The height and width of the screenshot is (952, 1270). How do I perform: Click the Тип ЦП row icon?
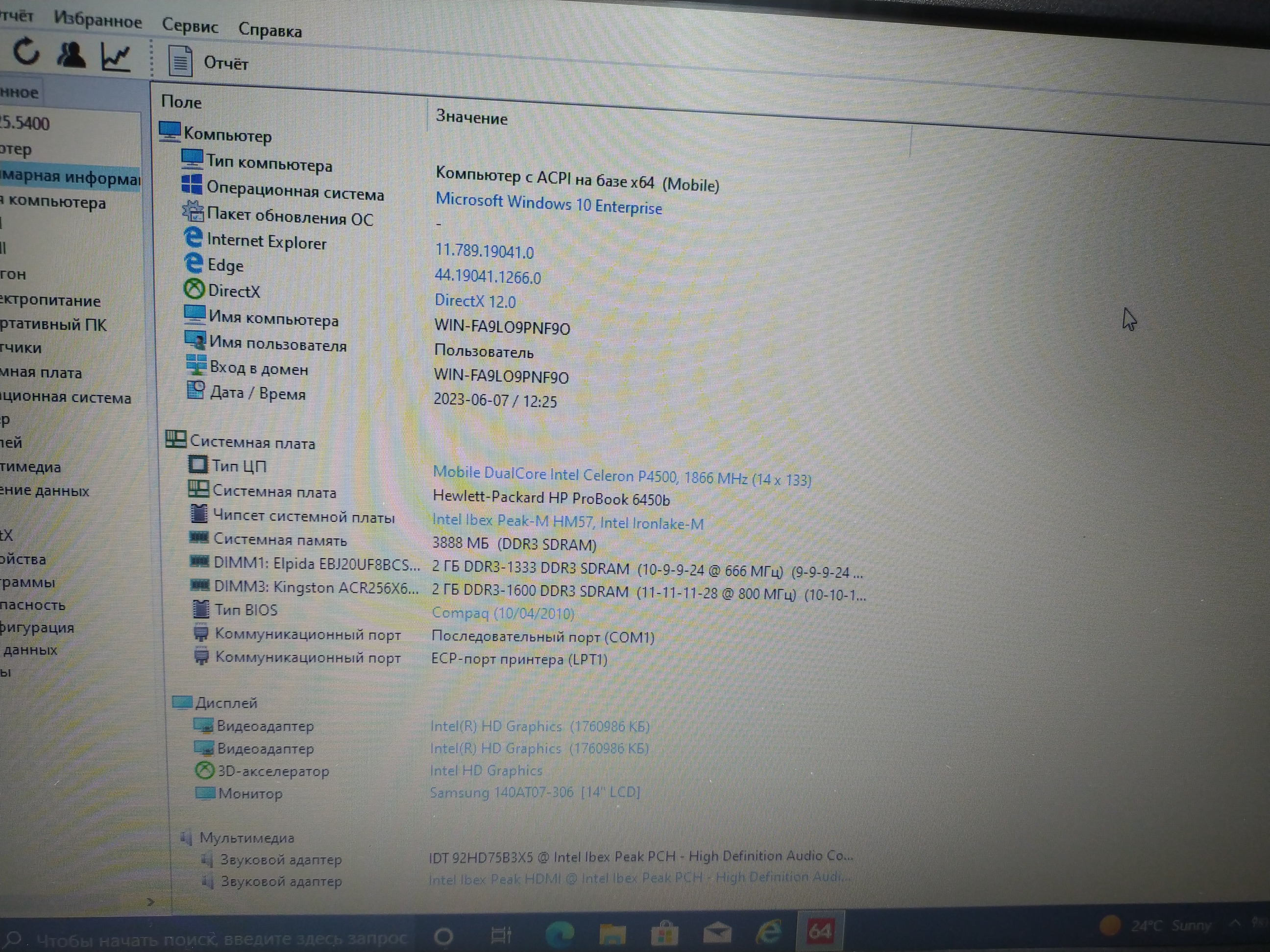(198, 464)
